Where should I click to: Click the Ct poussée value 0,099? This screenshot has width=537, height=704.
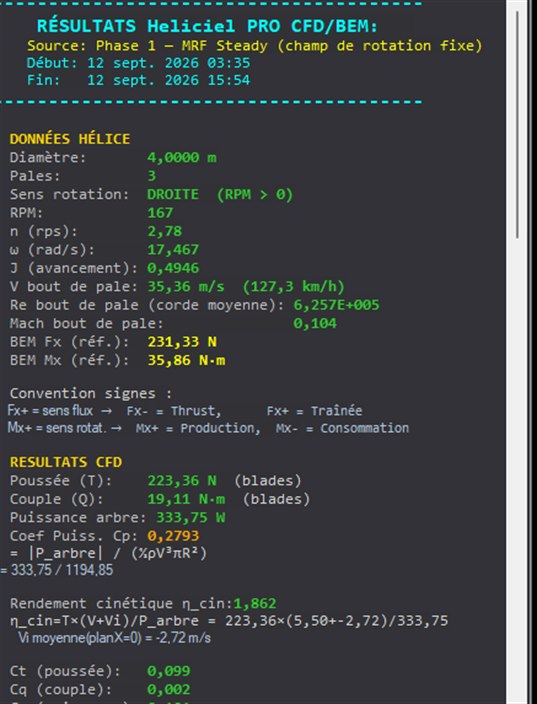click(168, 671)
